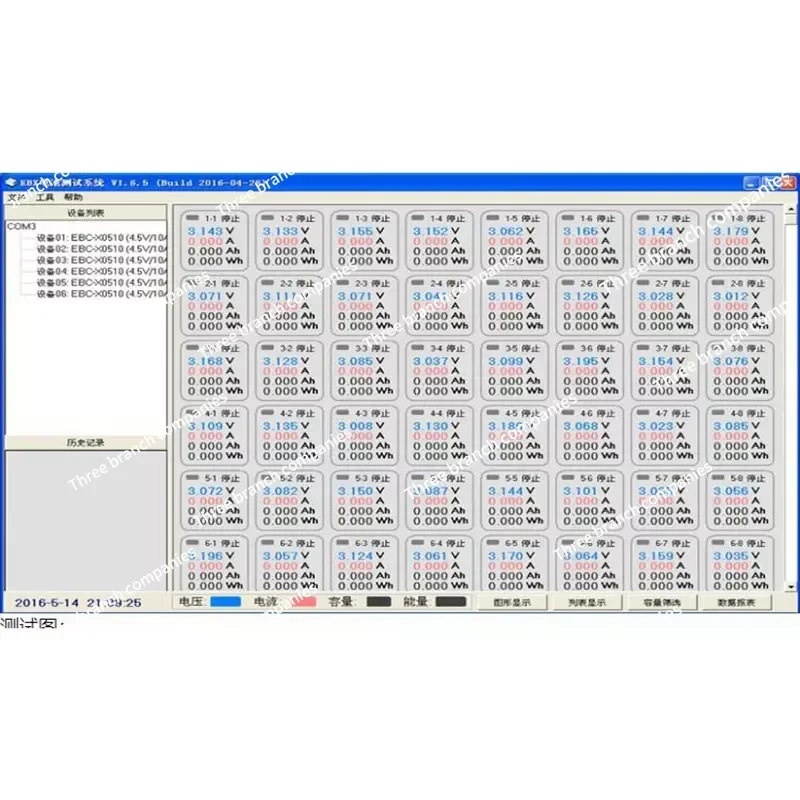Viewport: 800px width, 800px height.
Task: Click the 列表显示 button
Action: (587, 603)
